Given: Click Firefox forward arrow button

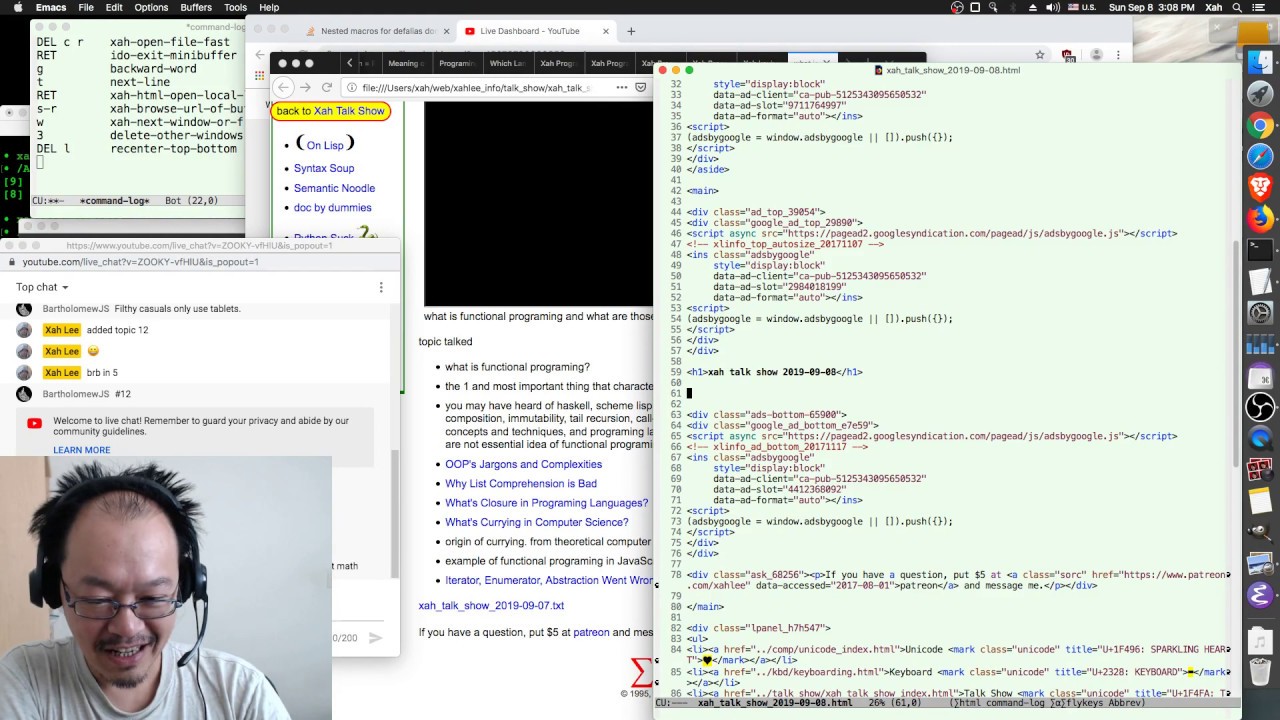Looking at the screenshot, I should click(305, 87).
